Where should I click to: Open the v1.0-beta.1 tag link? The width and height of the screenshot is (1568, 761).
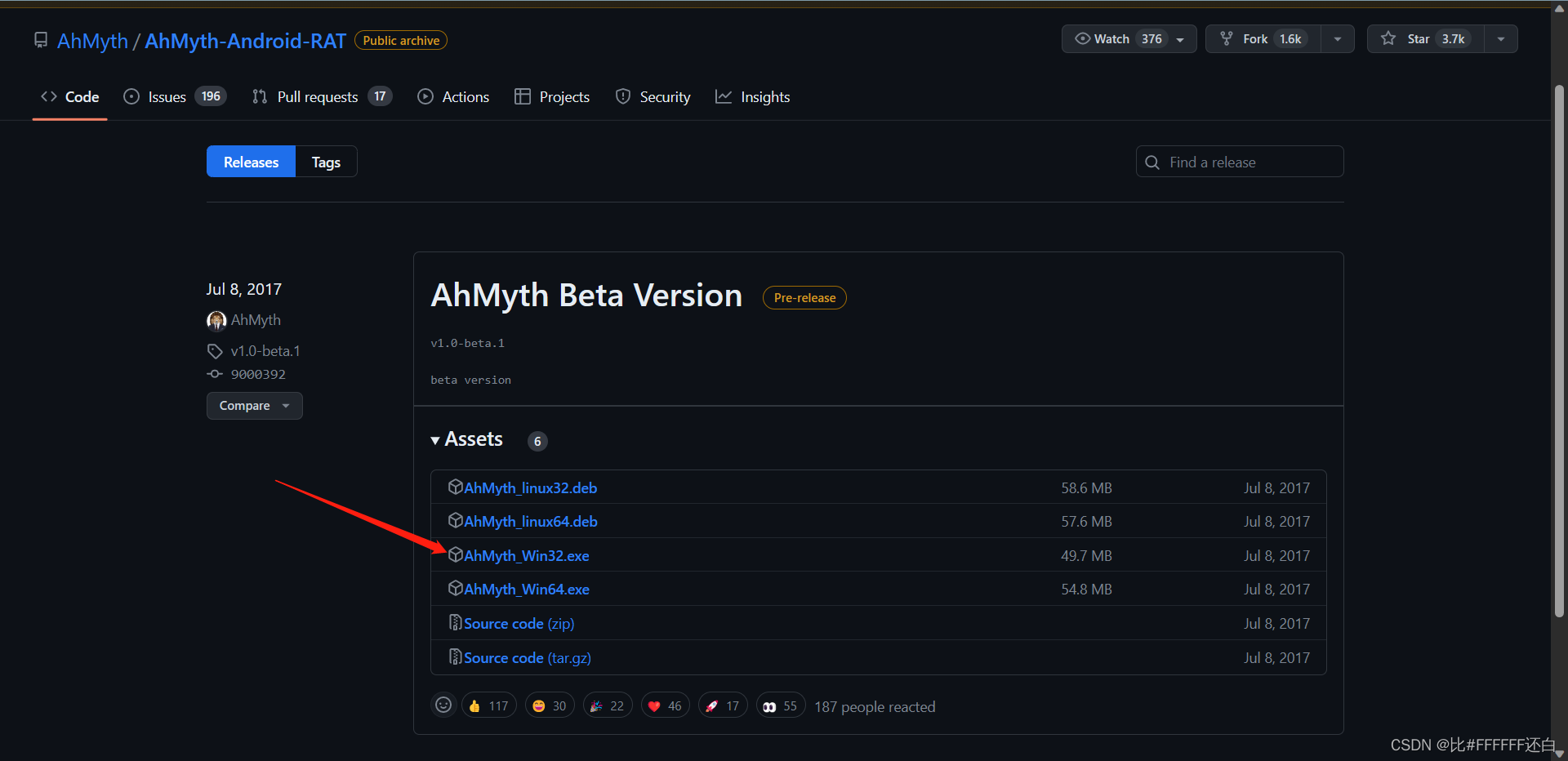click(265, 351)
